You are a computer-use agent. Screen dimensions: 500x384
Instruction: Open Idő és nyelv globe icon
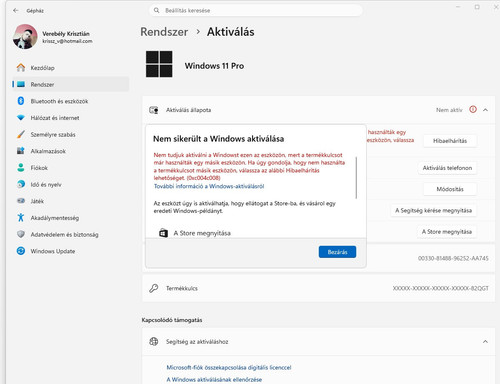pyautogui.click(x=21, y=184)
